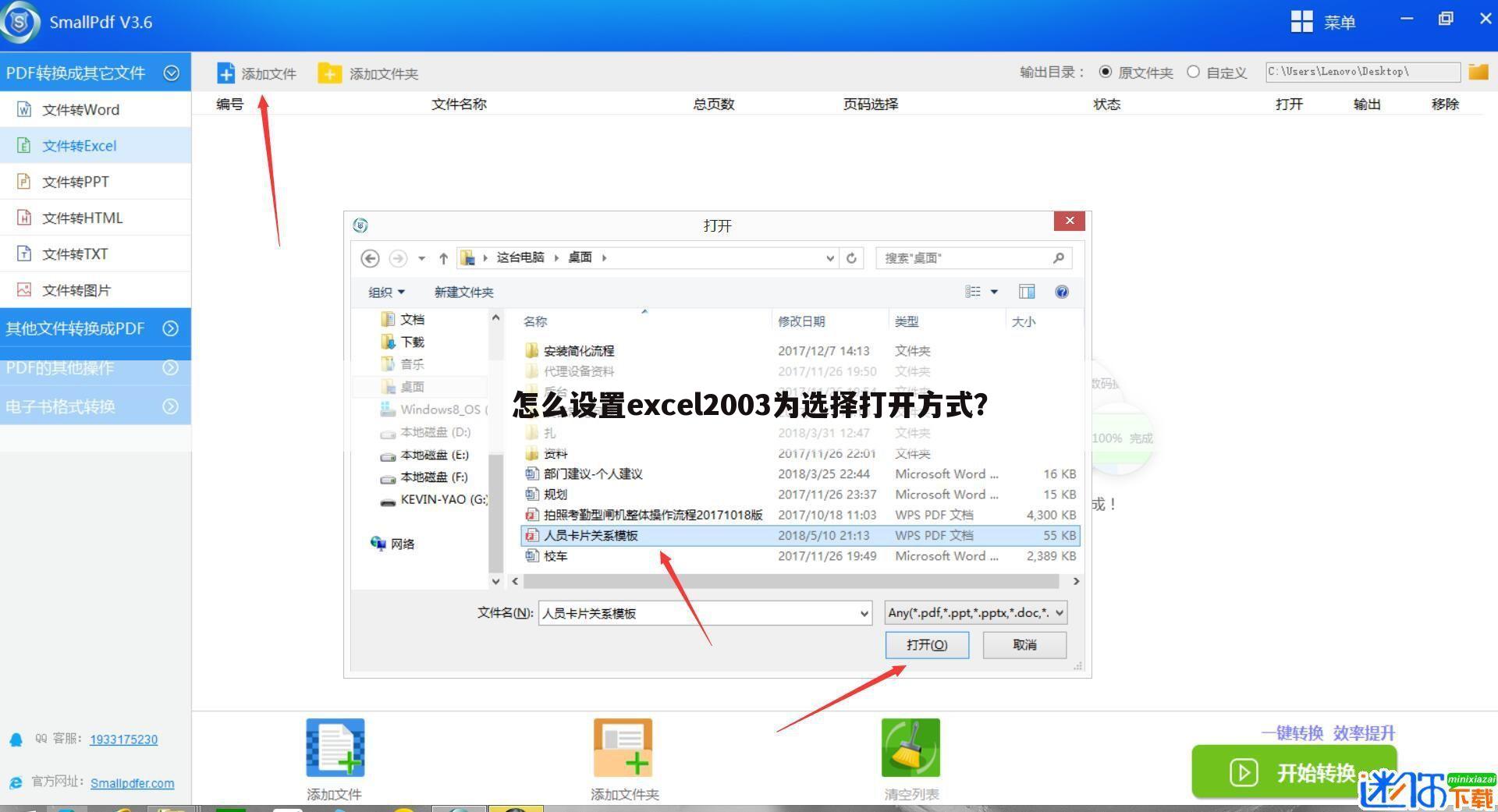Click the SmallPdf logo icon

point(20,22)
